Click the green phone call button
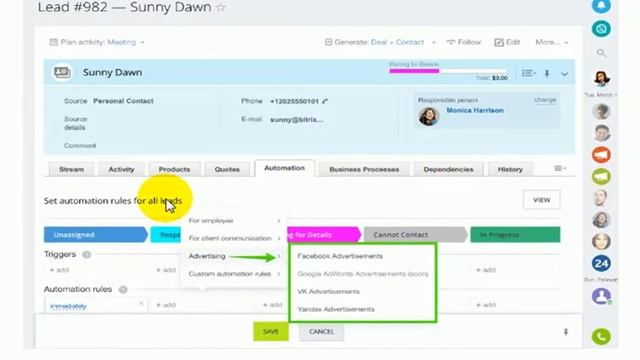Screen dimensions: 640x360 click(x=601, y=336)
